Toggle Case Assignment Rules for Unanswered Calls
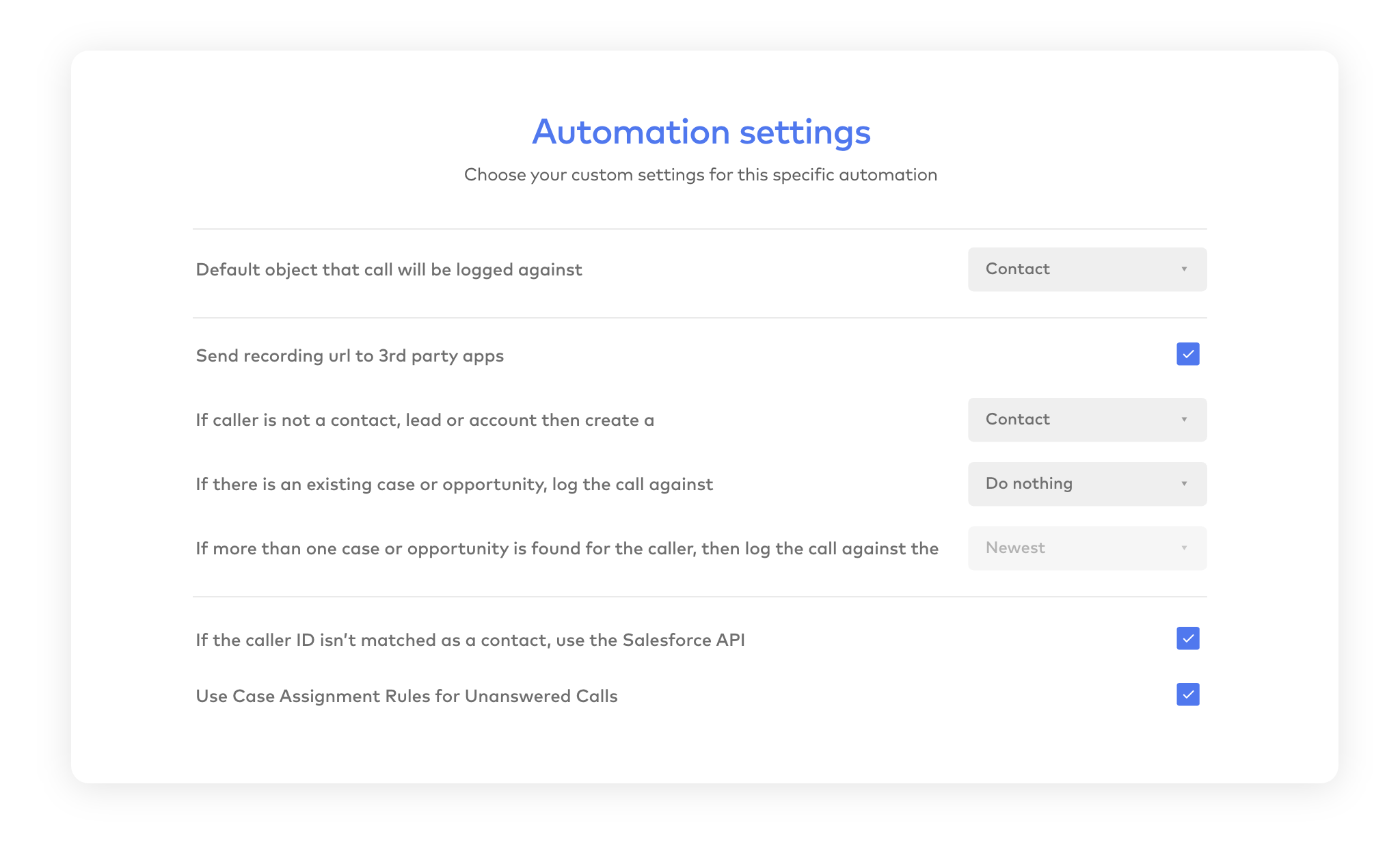Screen dimensions: 1400x864 (1187, 694)
